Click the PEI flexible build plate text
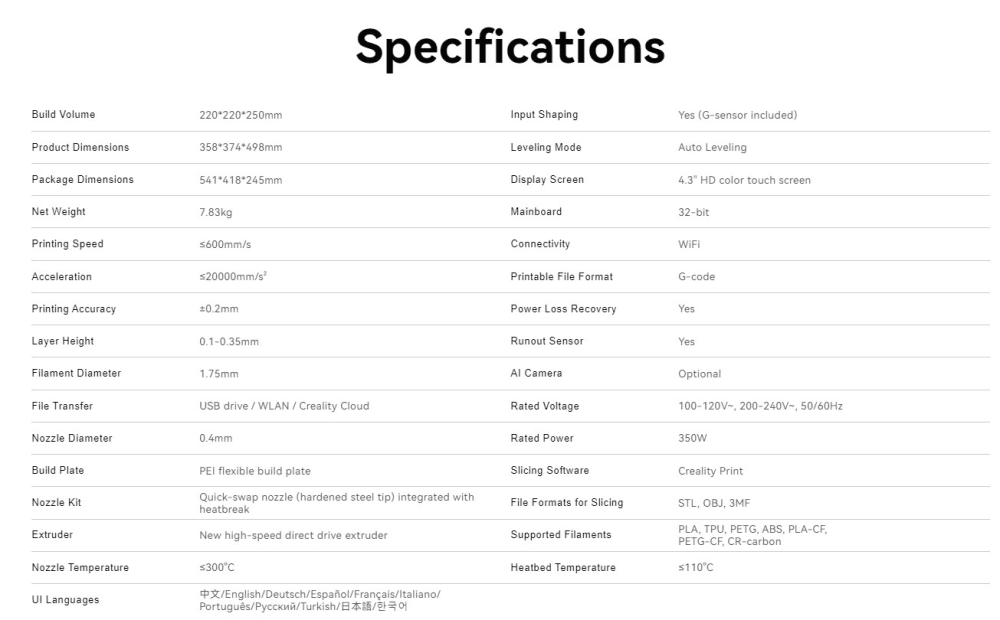1000x620 pixels. coord(262,471)
